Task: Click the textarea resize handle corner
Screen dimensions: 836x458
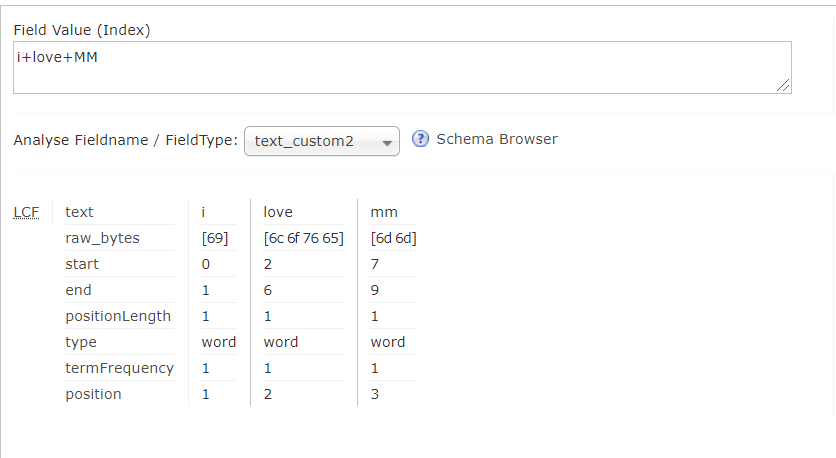Action: click(x=784, y=86)
